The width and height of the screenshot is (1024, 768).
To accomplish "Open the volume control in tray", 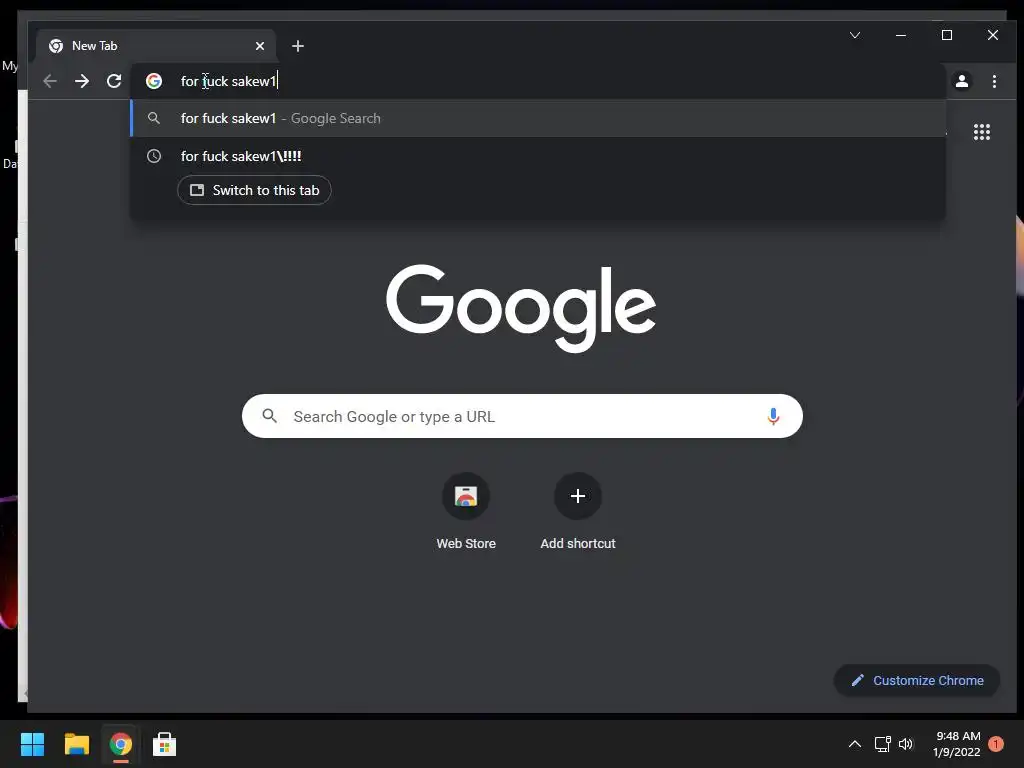I will point(906,744).
